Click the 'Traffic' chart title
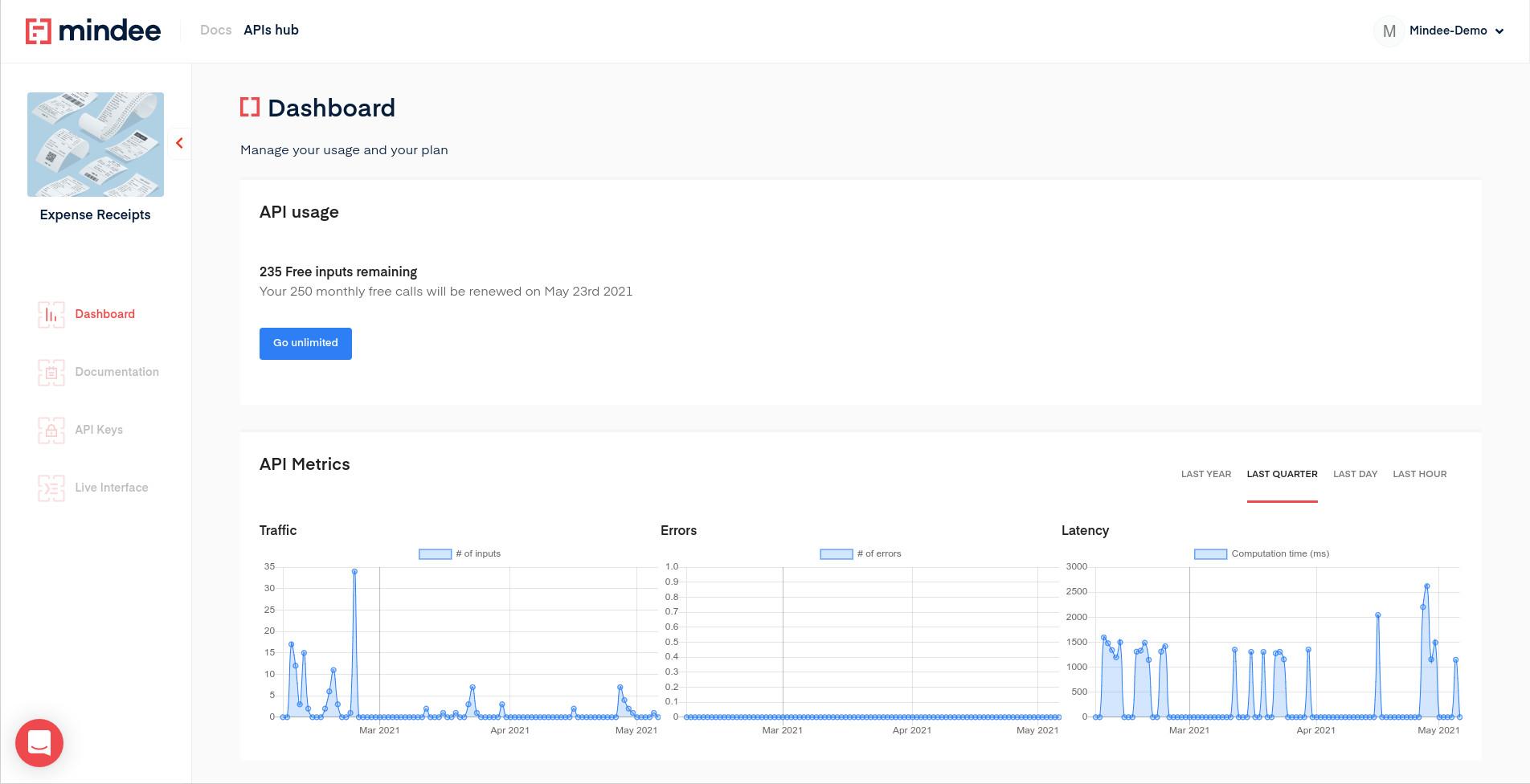The image size is (1530, 784). [278, 530]
